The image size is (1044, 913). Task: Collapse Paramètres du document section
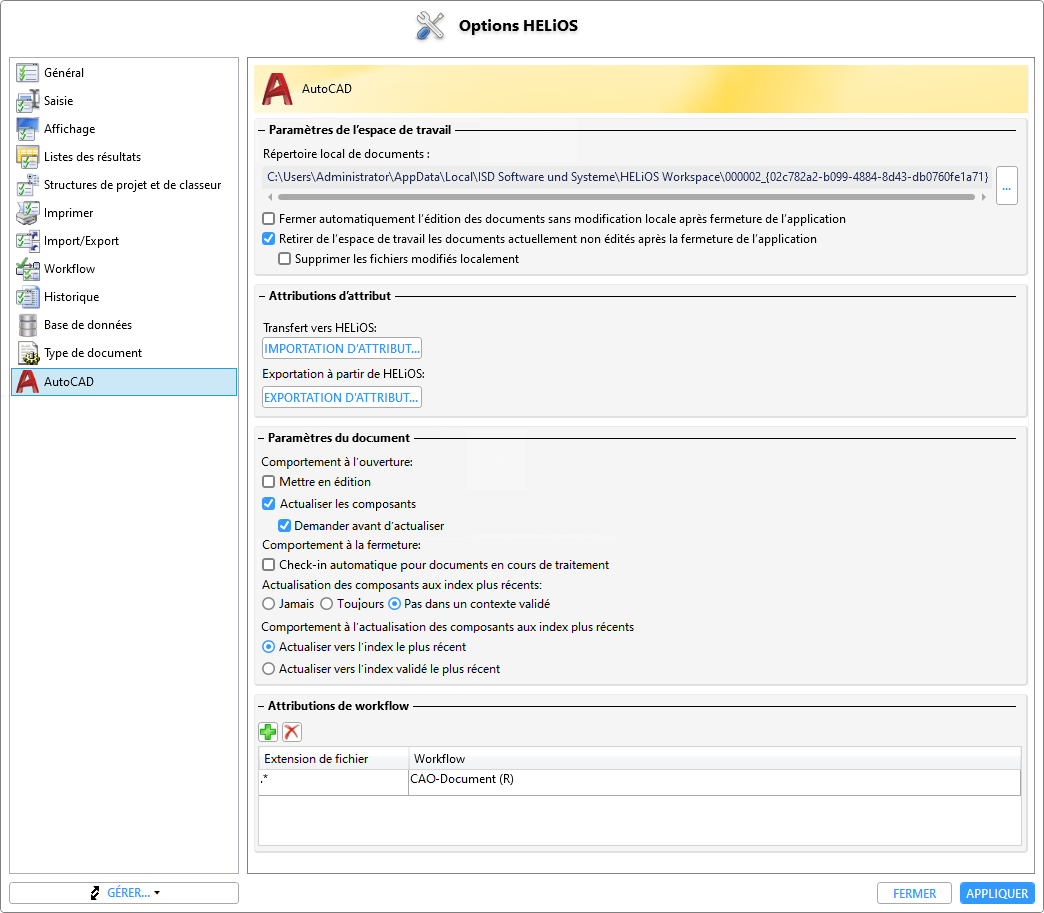[262, 438]
